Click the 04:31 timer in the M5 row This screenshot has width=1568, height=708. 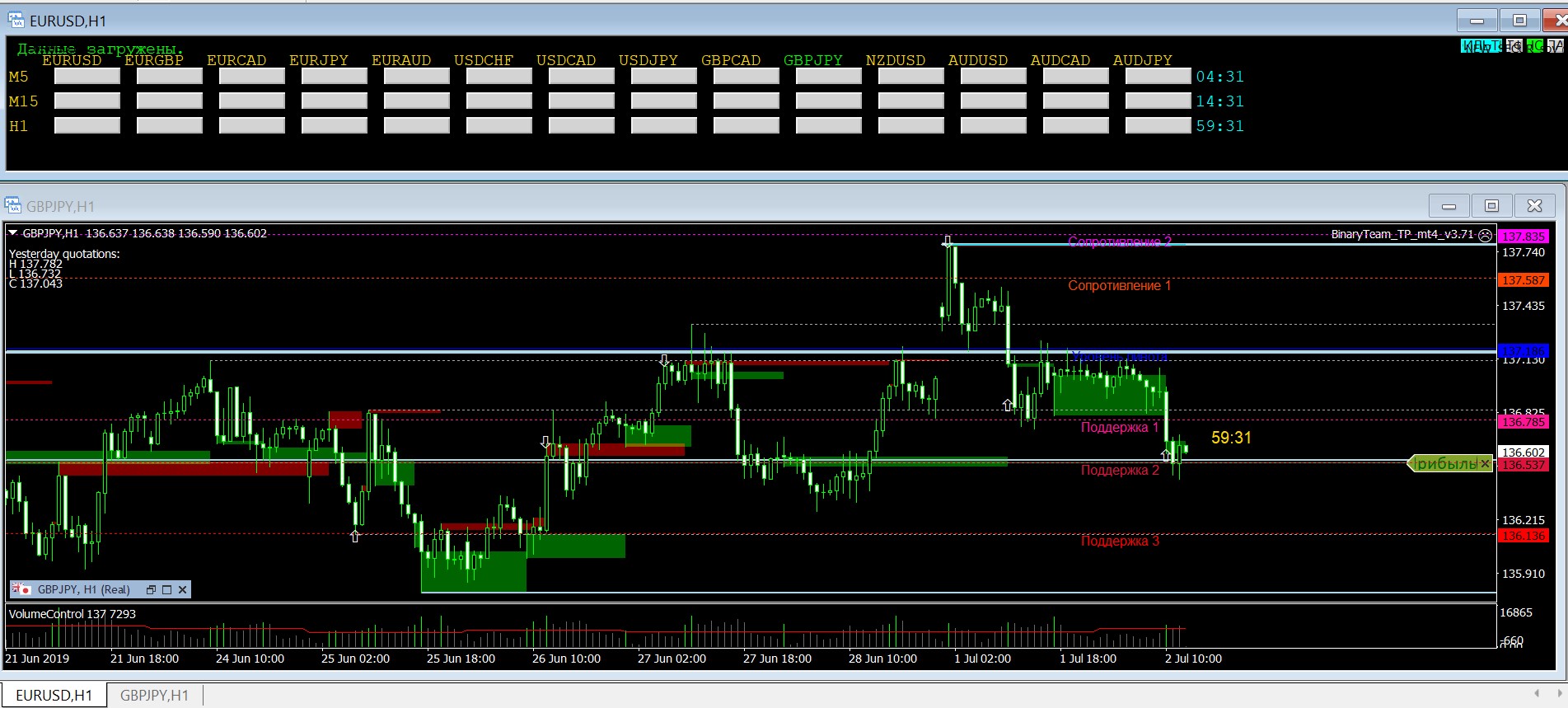point(1220,77)
